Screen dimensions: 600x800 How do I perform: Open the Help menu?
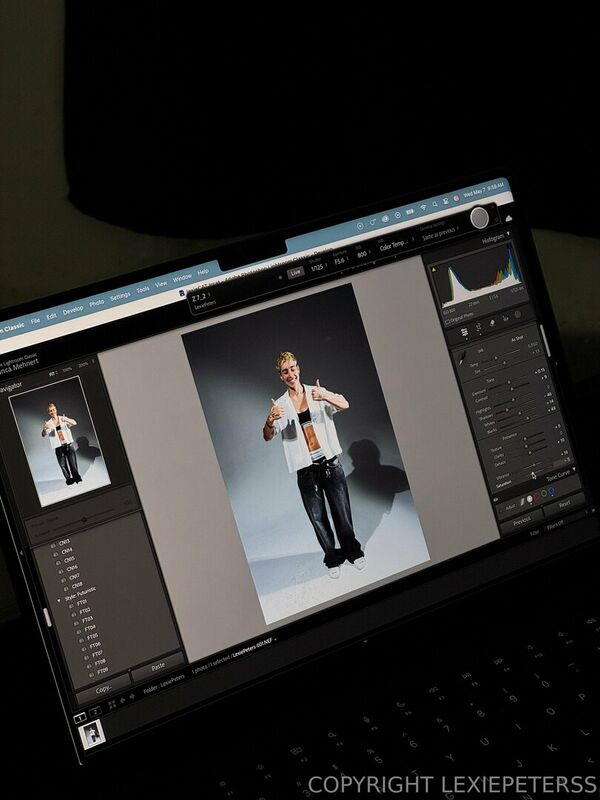pyautogui.click(x=203, y=272)
